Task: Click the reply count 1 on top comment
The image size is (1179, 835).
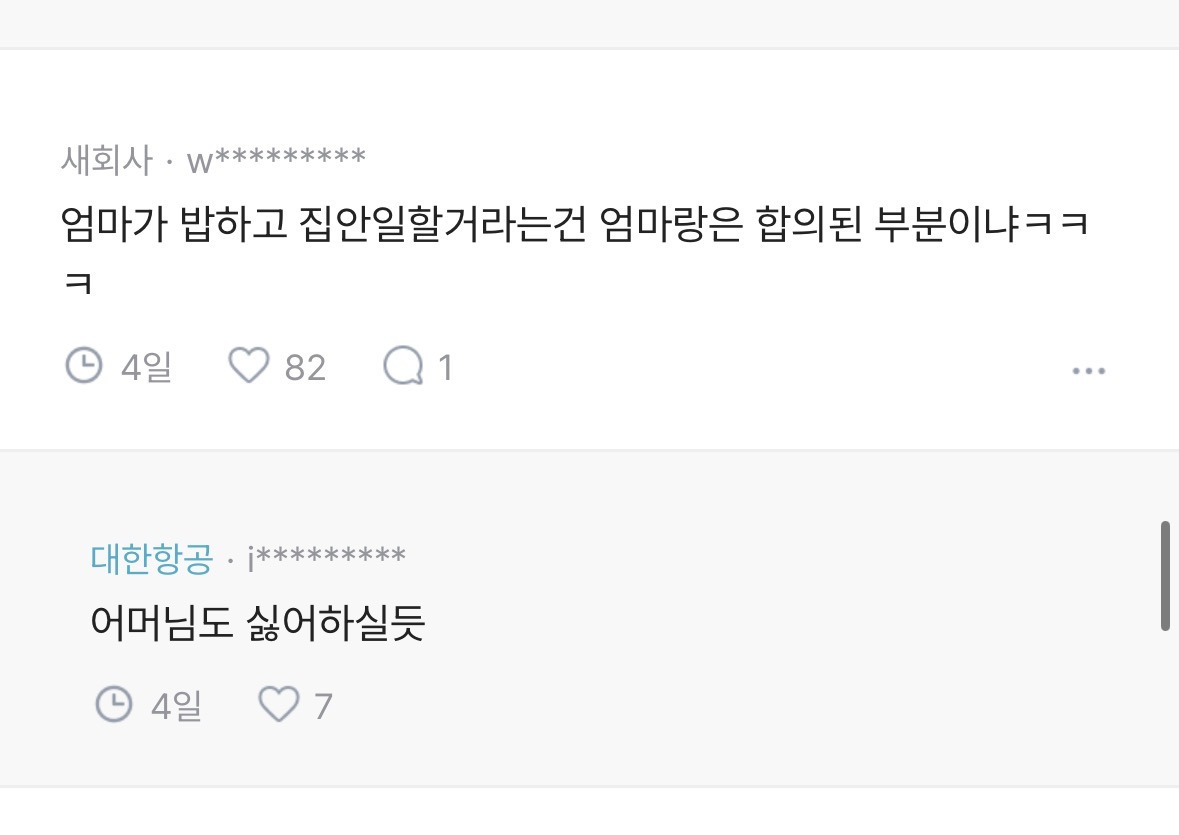Action: 446,368
